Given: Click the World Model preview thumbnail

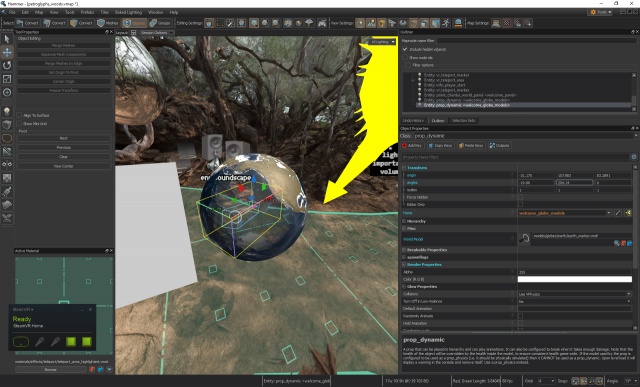Looking at the screenshot, I should 524,238.
